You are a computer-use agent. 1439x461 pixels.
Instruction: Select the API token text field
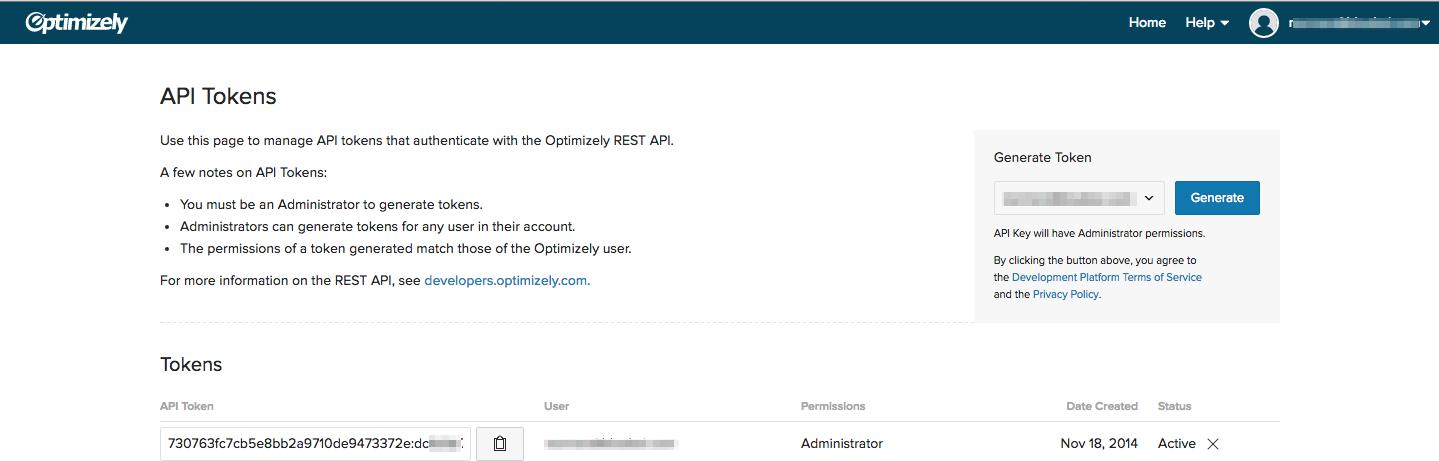point(315,443)
